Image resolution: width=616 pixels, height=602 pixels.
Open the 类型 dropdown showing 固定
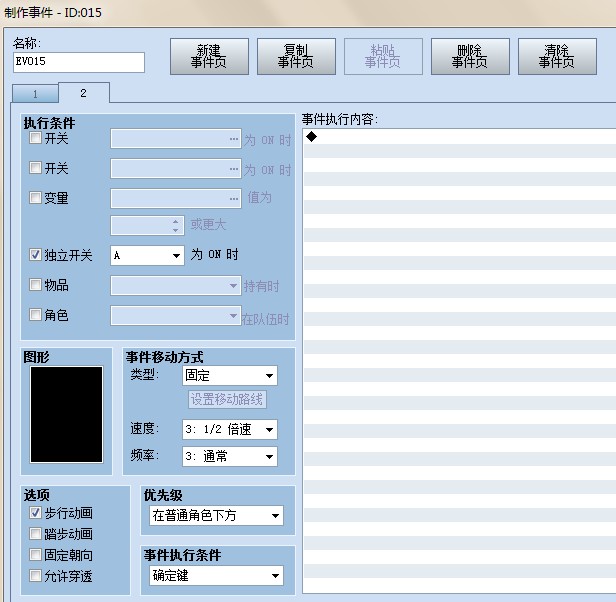click(230, 376)
